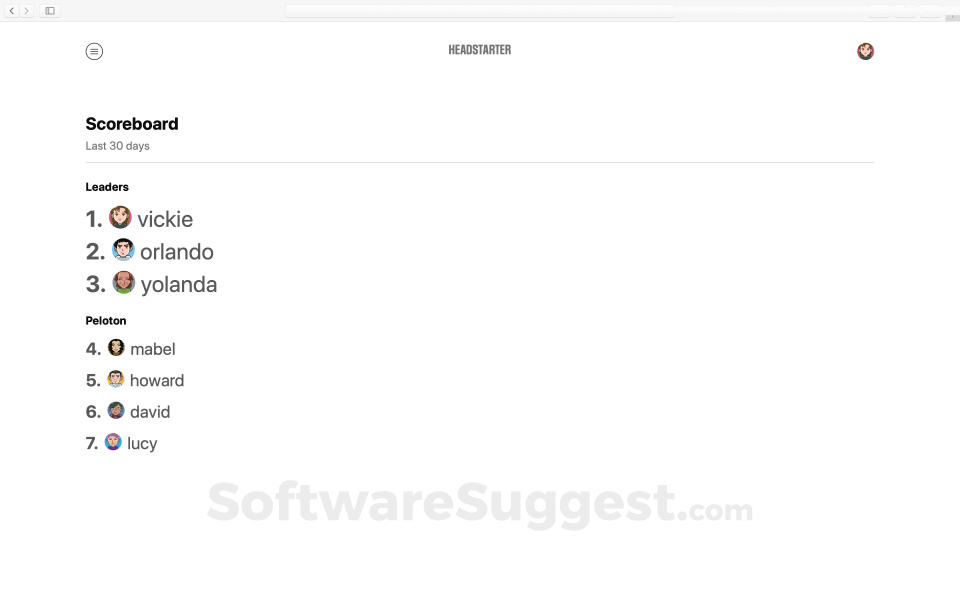Click yolanda's avatar image

(x=123, y=283)
